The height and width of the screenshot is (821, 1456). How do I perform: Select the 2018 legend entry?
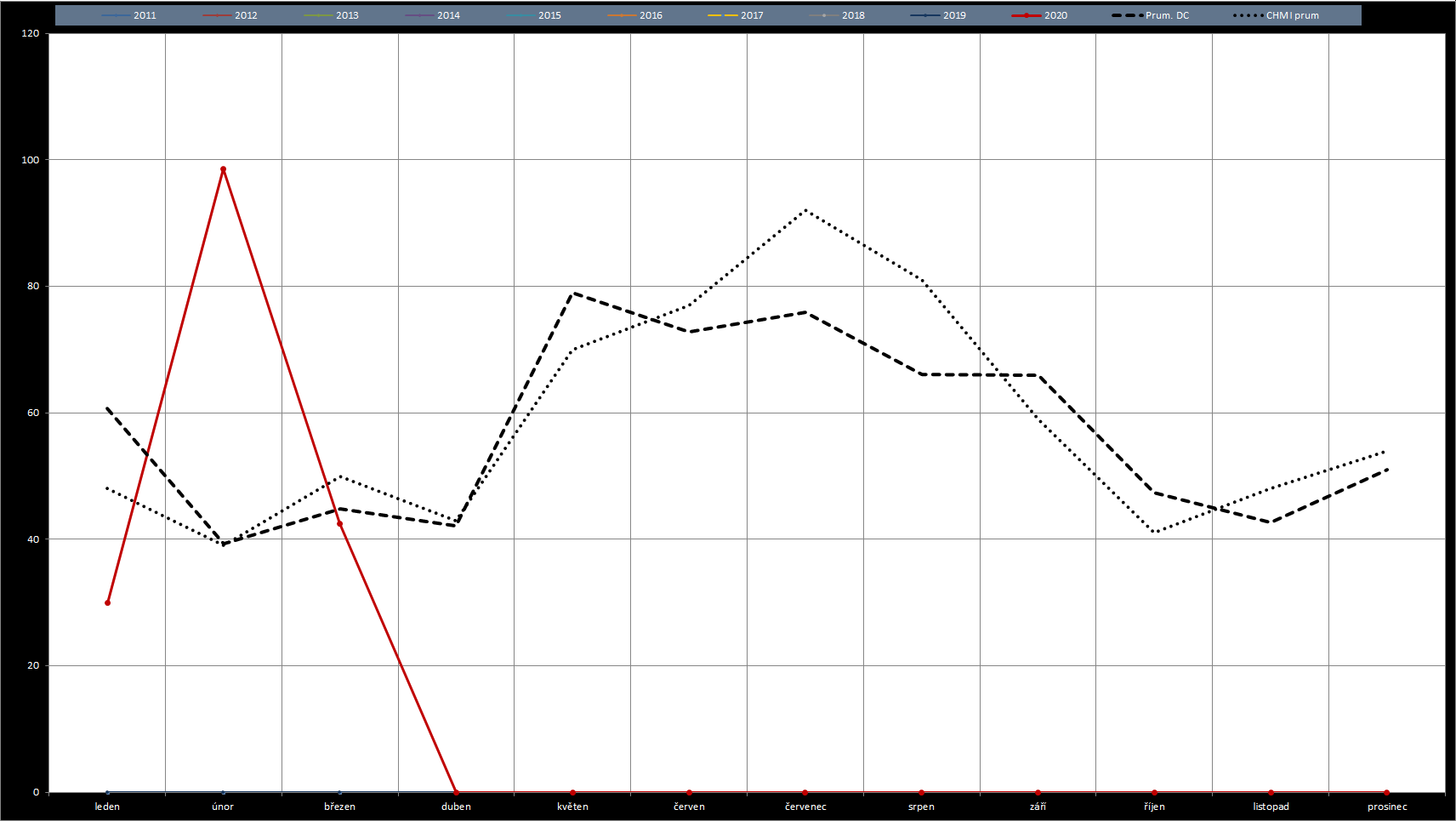click(838, 15)
